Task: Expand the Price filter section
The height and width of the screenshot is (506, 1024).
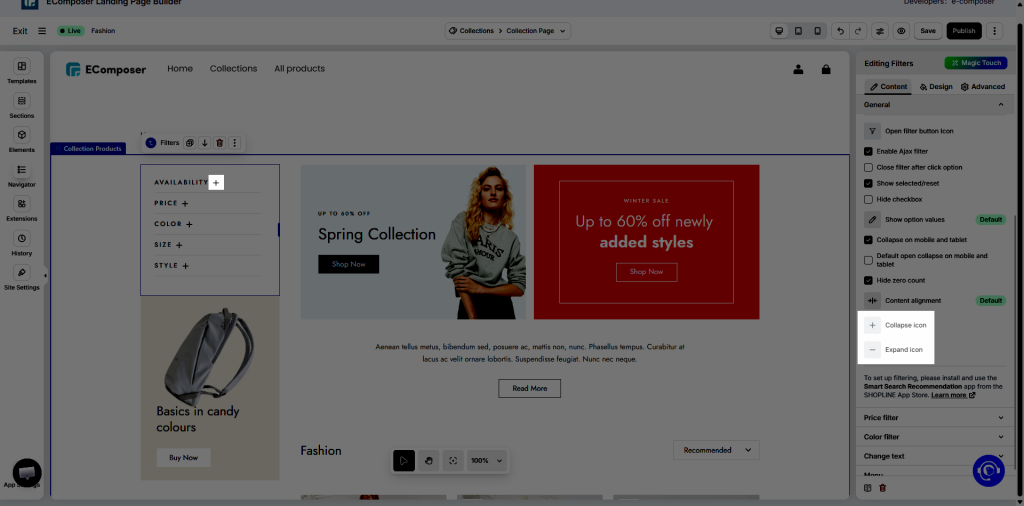Action: (934, 418)
